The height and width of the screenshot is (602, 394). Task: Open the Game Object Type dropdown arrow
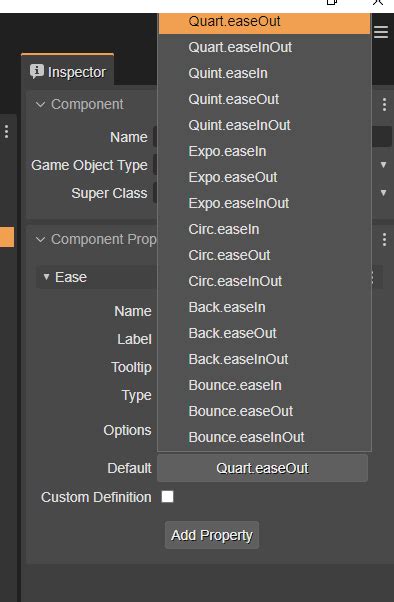[x=383, y=165]
